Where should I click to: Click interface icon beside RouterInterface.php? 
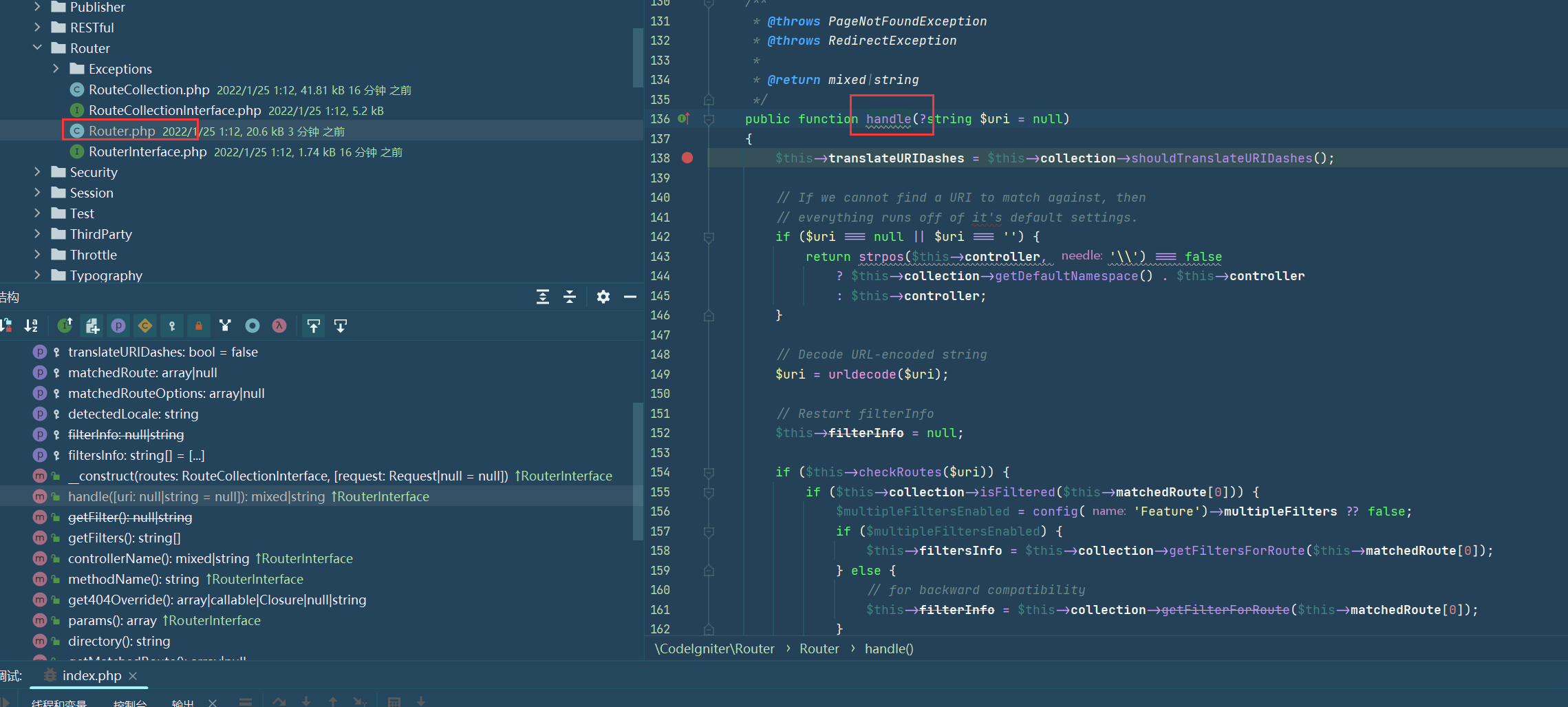(77, 151)
